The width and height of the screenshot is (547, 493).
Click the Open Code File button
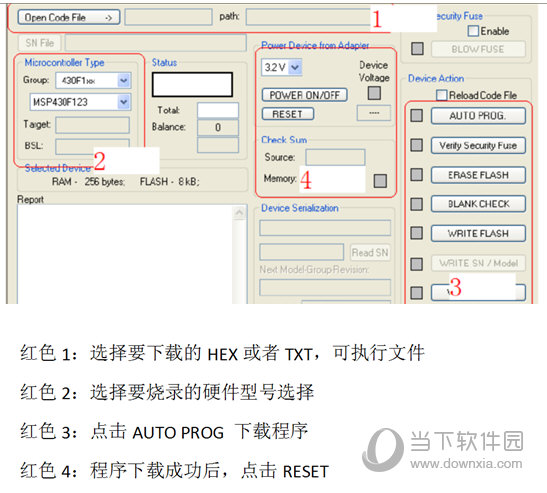point(69,17)
